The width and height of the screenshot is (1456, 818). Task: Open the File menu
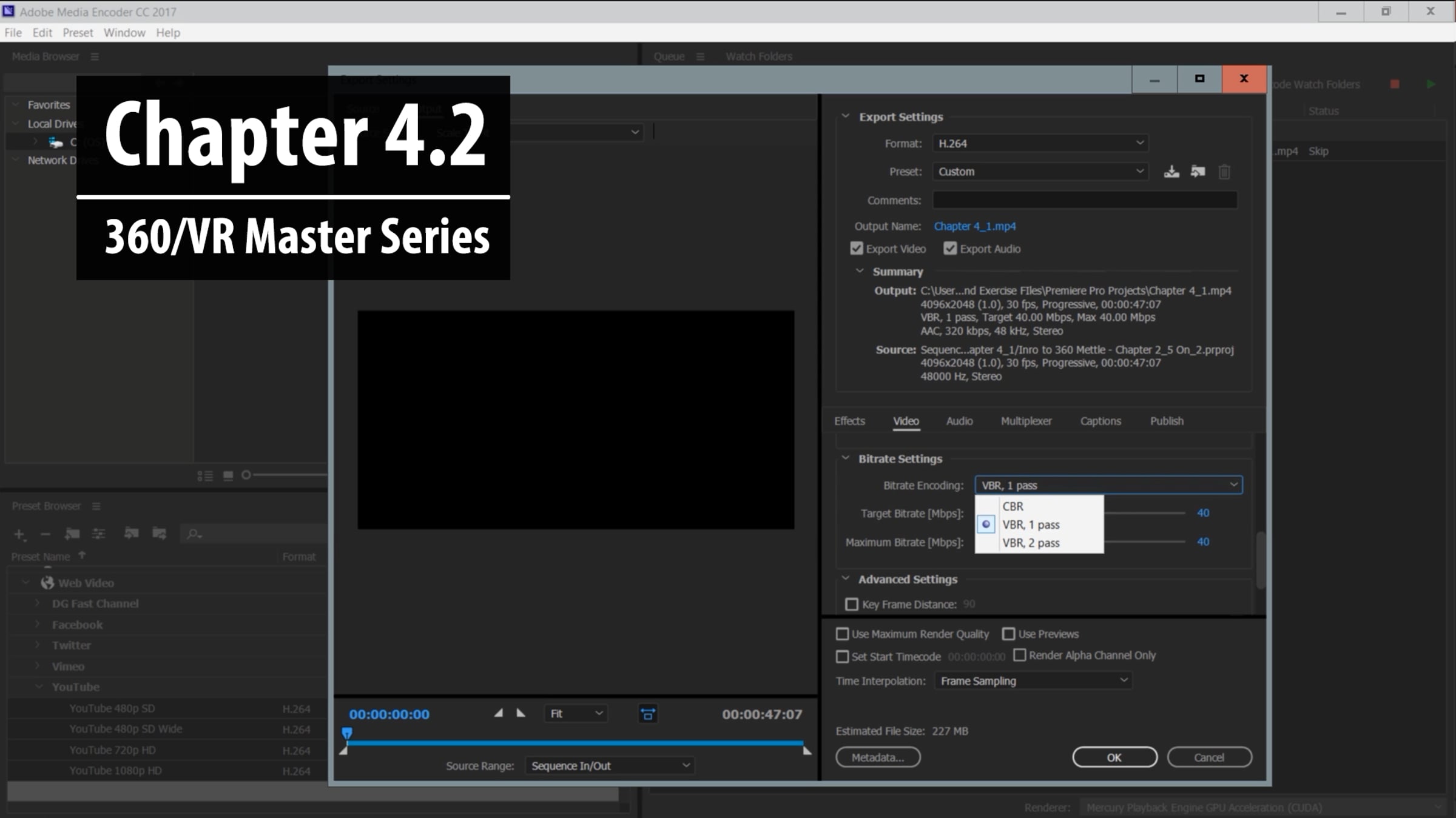[13, 33]
